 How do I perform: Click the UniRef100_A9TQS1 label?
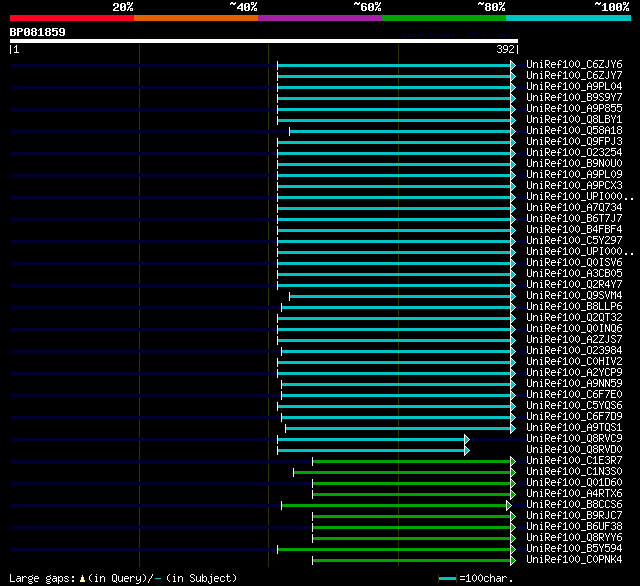coord(574,428)
